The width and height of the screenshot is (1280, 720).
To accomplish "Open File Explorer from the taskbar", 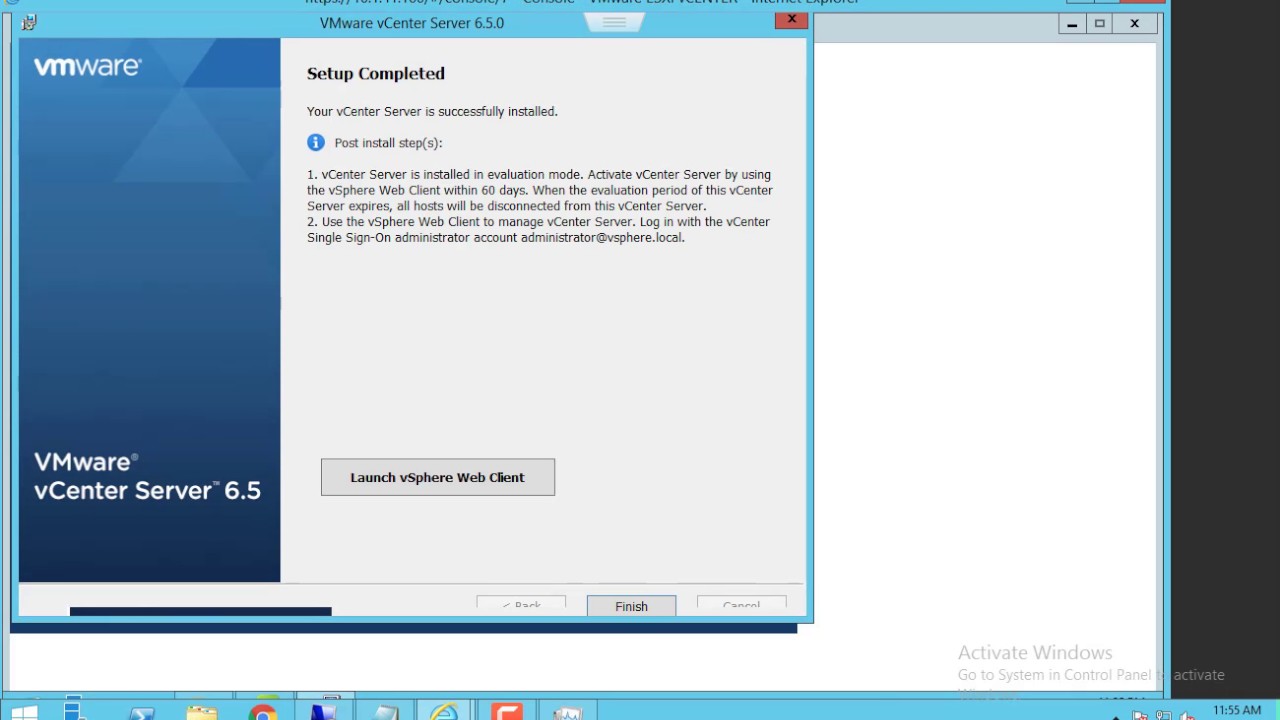I will pos(202,712).
